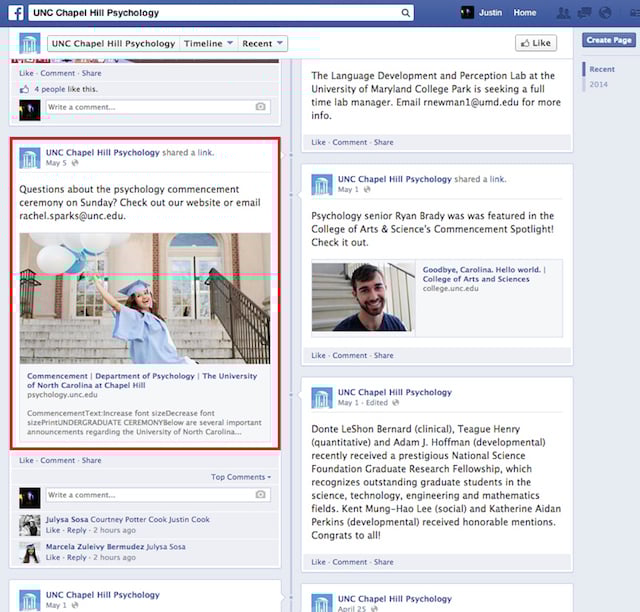Viewport: 640px width, 612px height.
Task: Go to Home in top bar
Action: [525, 13]
